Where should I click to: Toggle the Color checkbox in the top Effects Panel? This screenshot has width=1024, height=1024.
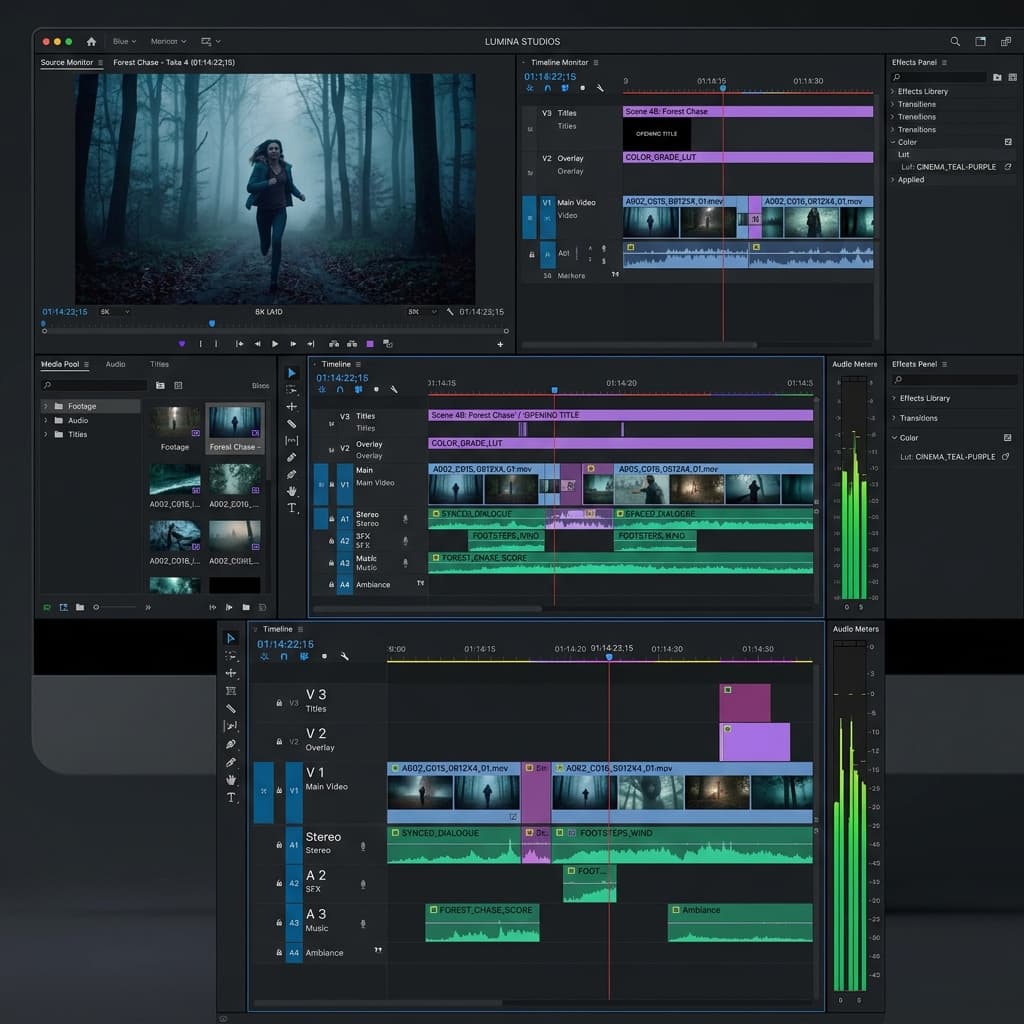tap(1008, 142)
